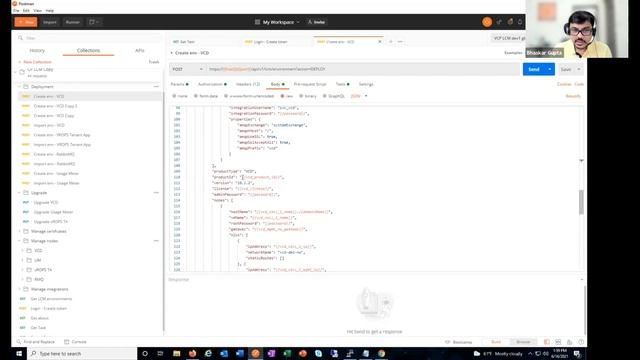The image size is (640, 360).
Task: Expand the RMQ subfolder
Action: coord(22,280)
